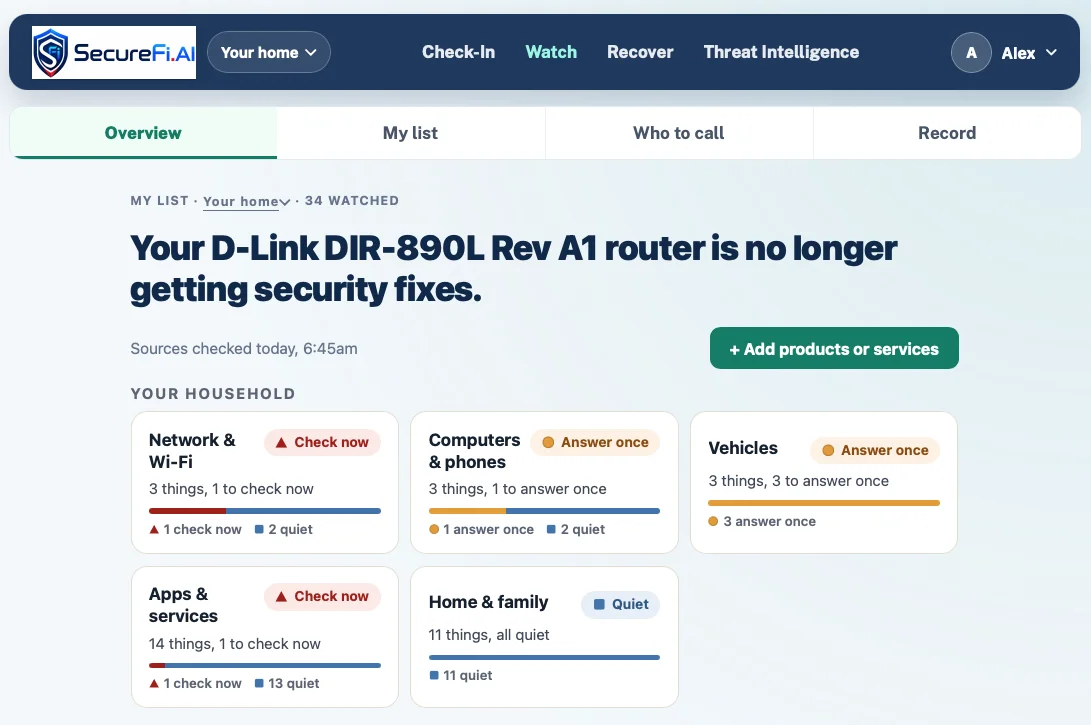This screenshot has width=1091, height=725.
Task: Open the Computers & phones card title
Action: pyautogui.click(x=475, y=451)
